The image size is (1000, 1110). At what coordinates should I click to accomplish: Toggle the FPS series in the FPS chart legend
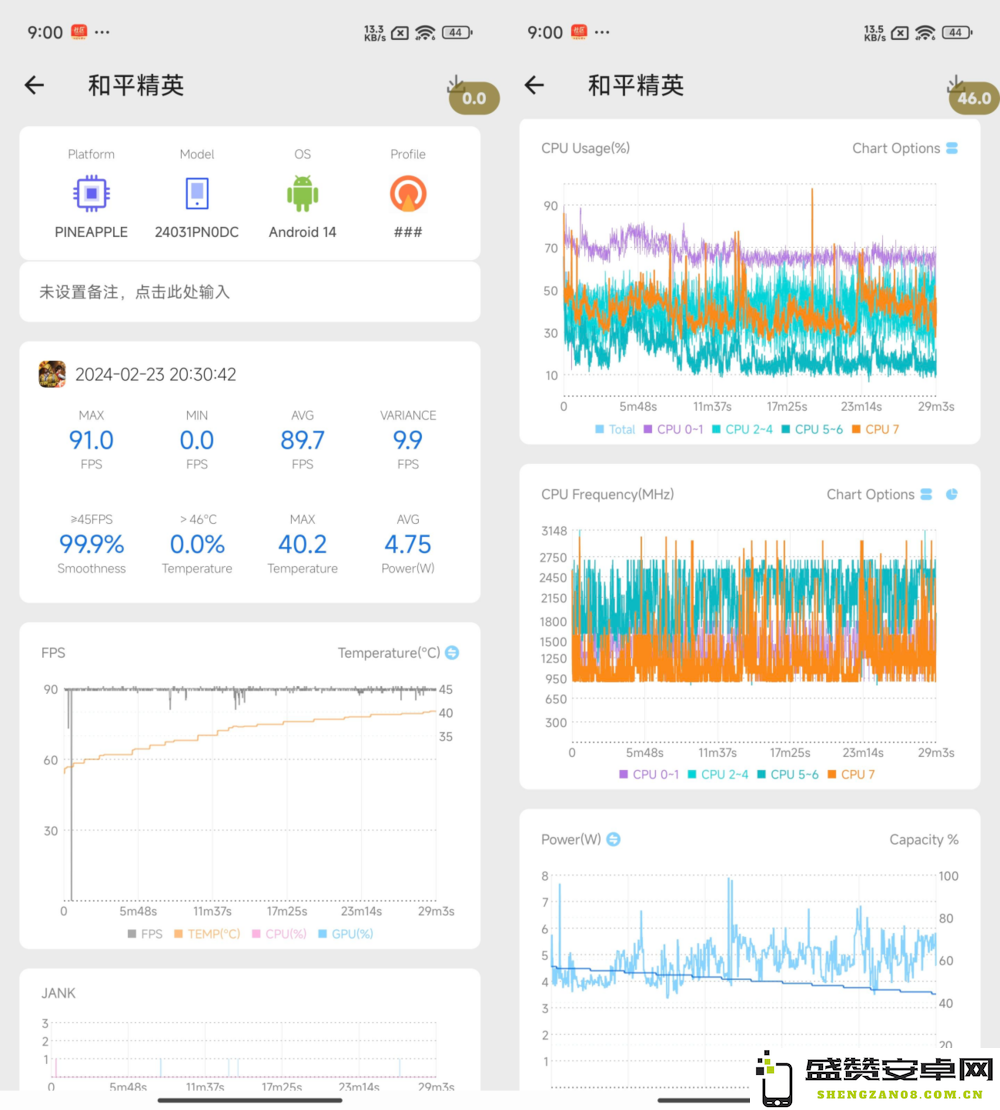pyautogui.click(x=145, y=934)
